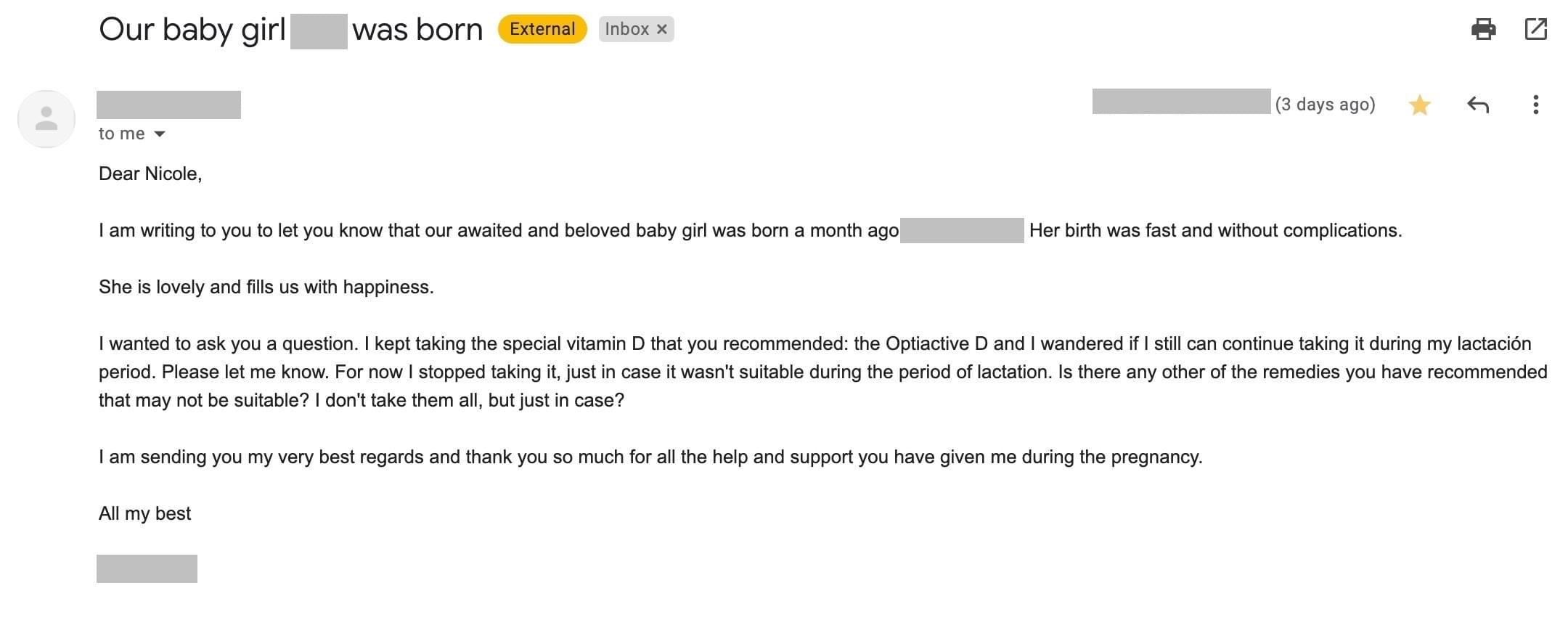
Task: Remove the Inbox label with its x
Action: [661, 29]
